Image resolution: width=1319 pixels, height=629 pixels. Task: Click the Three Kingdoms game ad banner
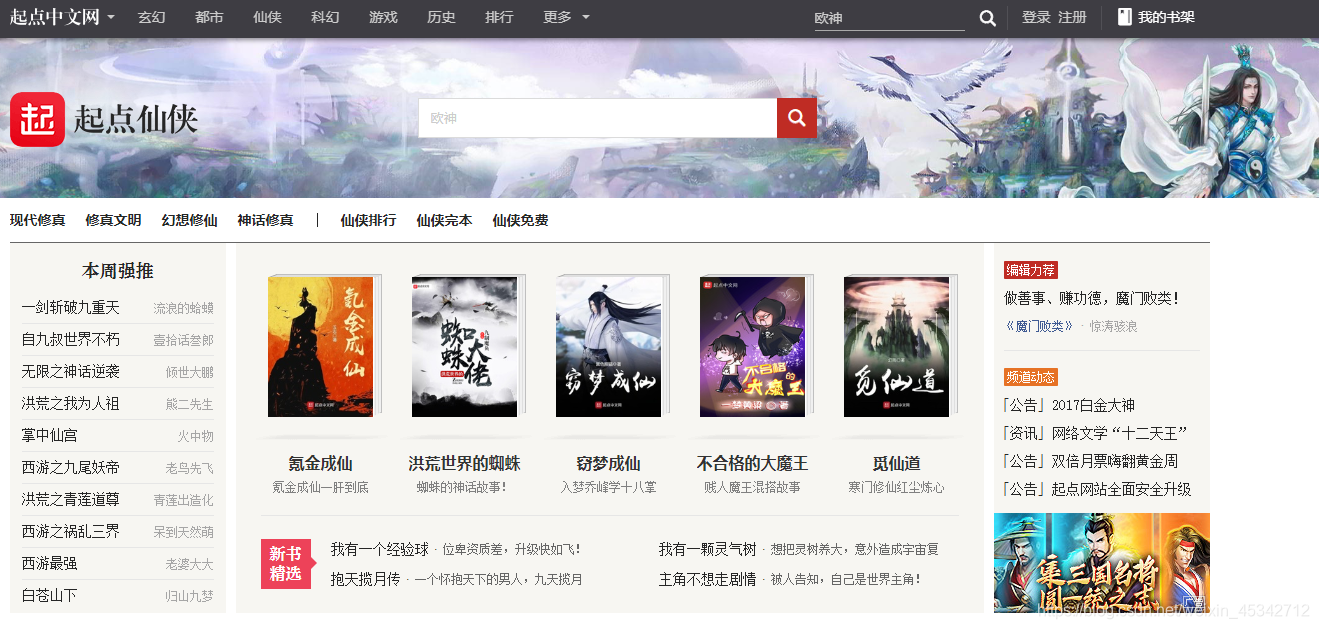click(x=1102, y=563)
